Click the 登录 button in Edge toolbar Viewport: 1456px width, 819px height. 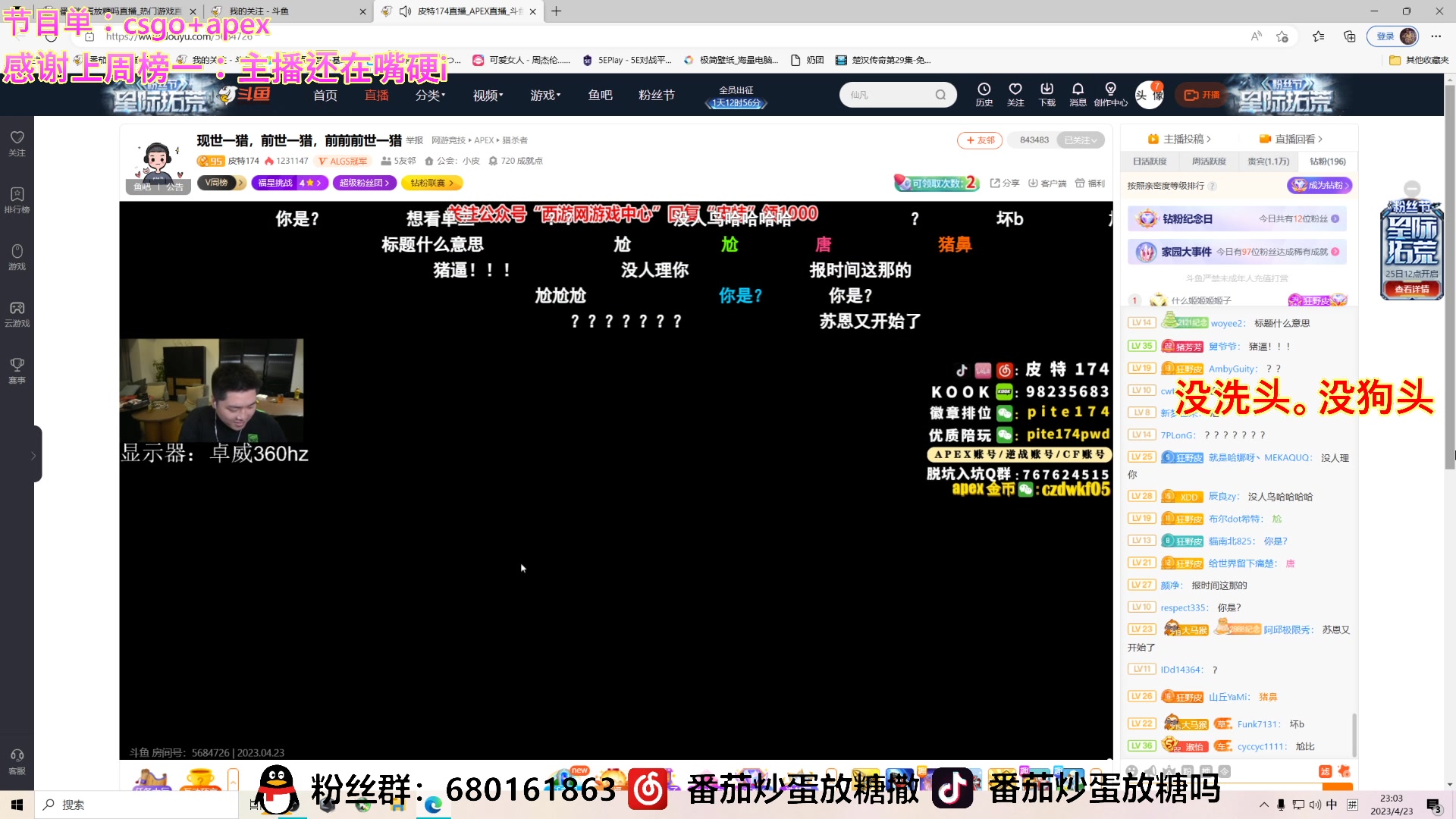(x=1393, y=36)
